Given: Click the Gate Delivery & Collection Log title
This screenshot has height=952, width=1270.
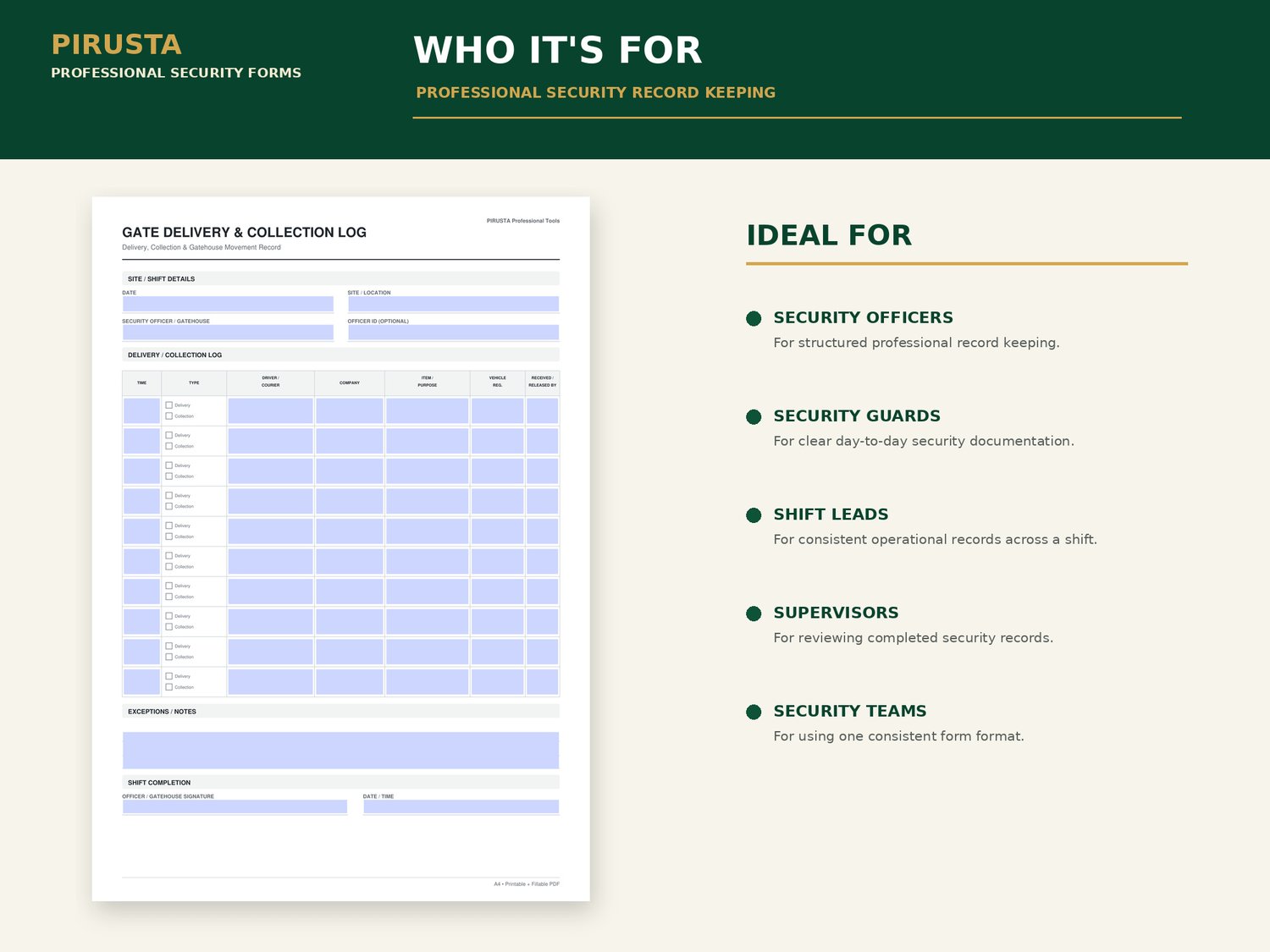Looking at the screenshot, I should coord(244,233).
